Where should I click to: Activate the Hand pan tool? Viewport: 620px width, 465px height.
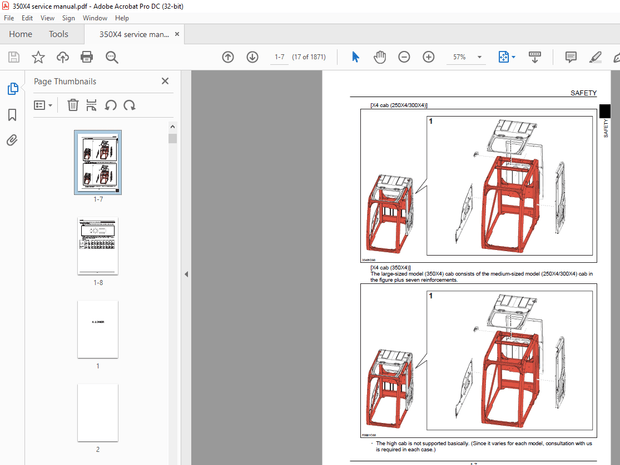click(380, 57)
